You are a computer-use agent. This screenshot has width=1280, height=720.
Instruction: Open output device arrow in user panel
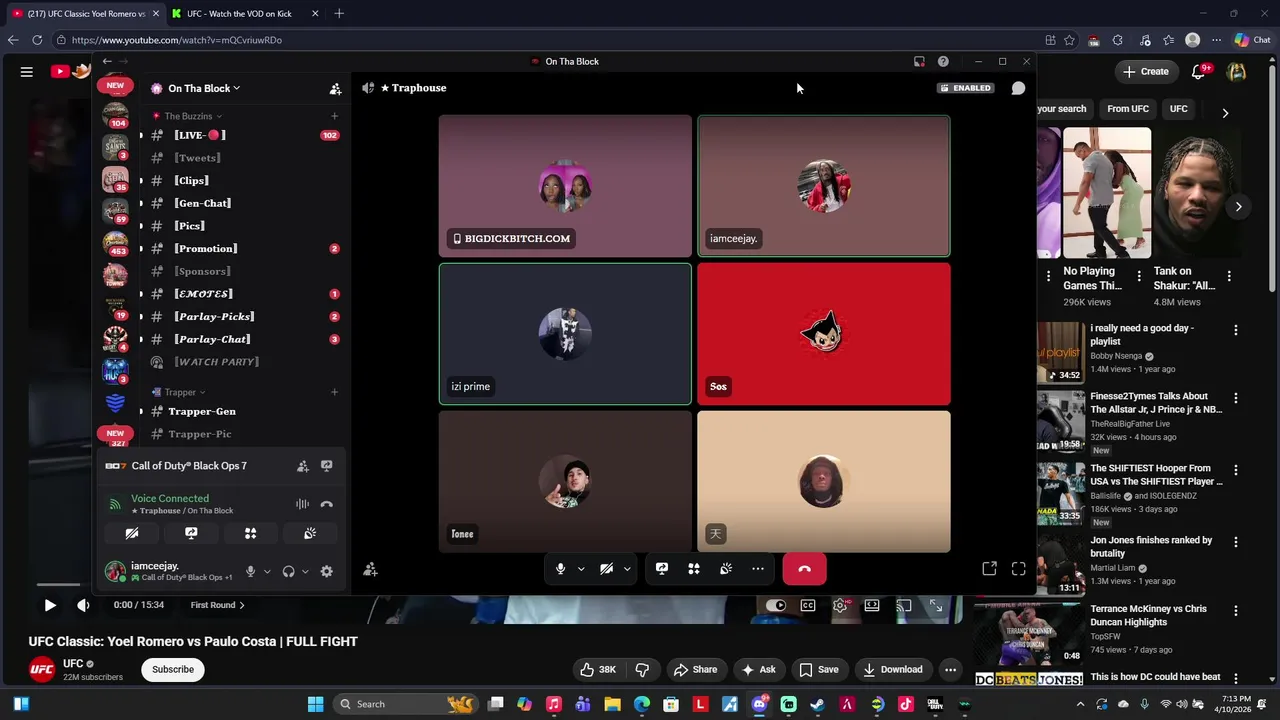[x=305, y=571]
